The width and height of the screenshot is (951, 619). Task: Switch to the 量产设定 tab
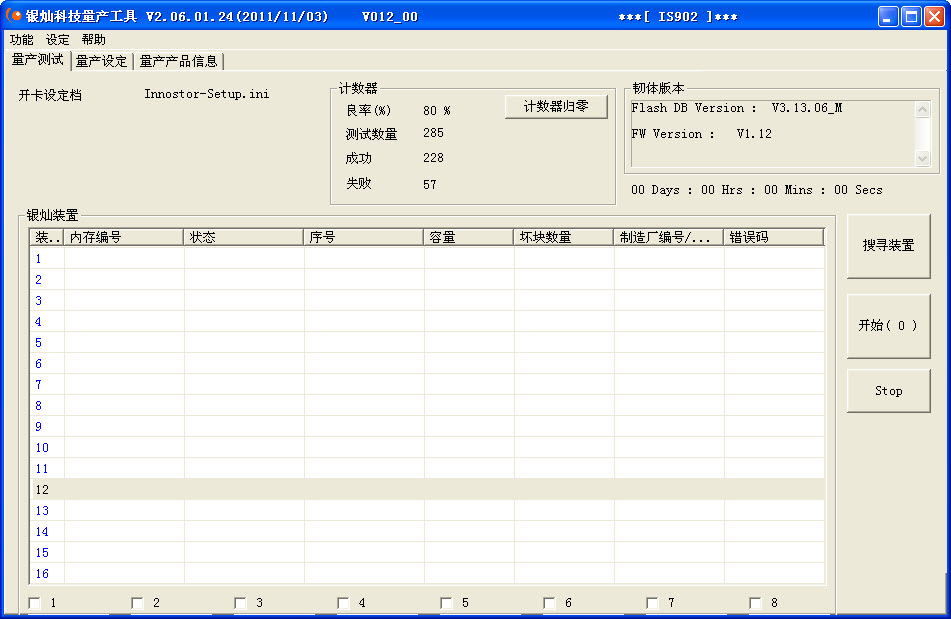pos(102,62)
